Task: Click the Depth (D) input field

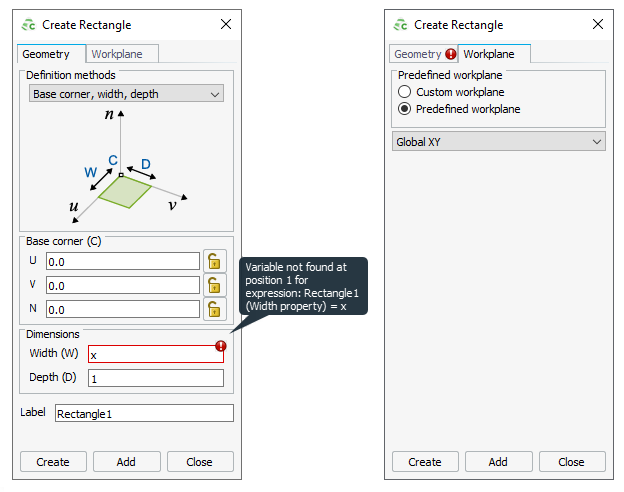Action: (x=155, y=378)
